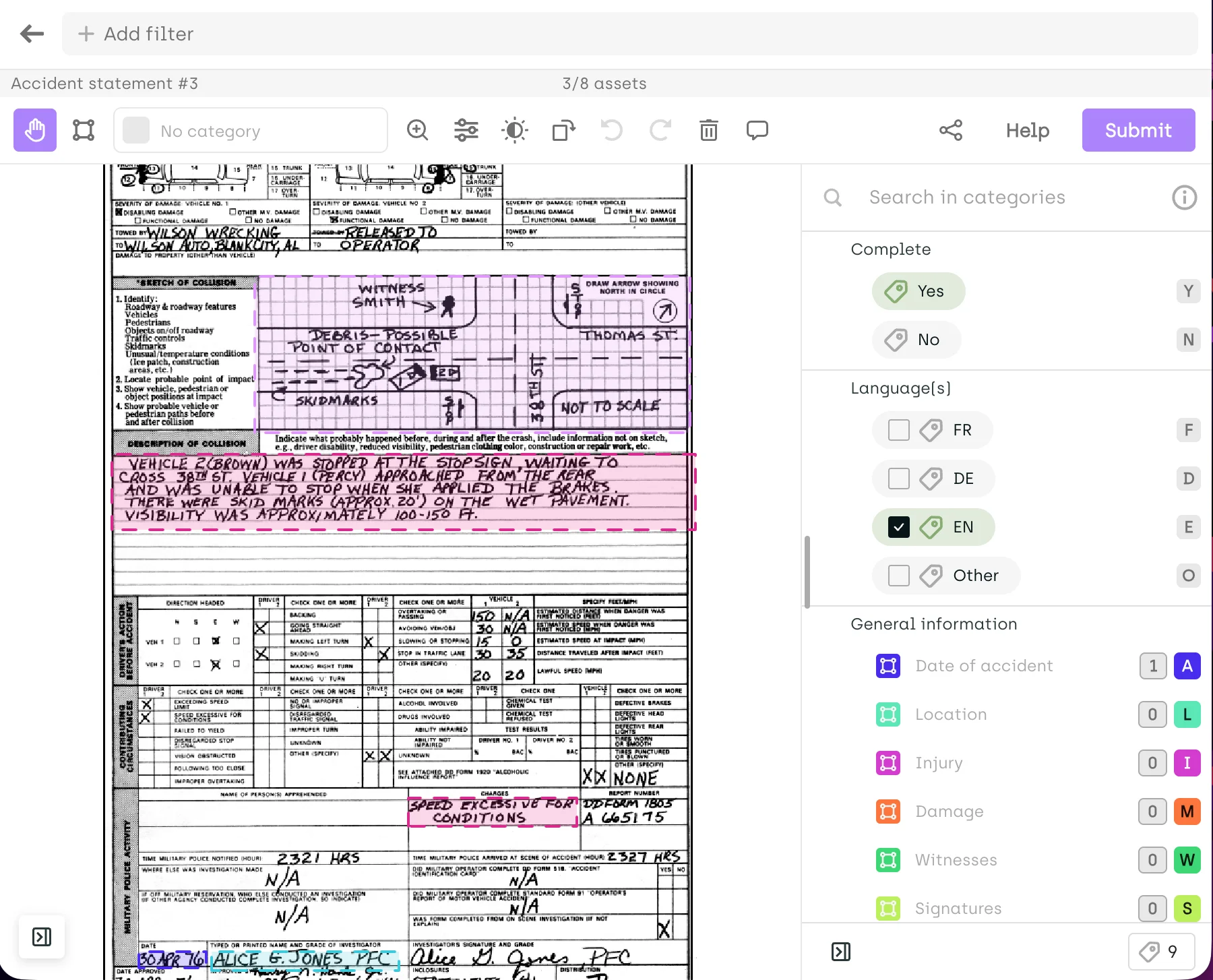Undo the last annotation
1213x980 pixels.
[612, 130]
